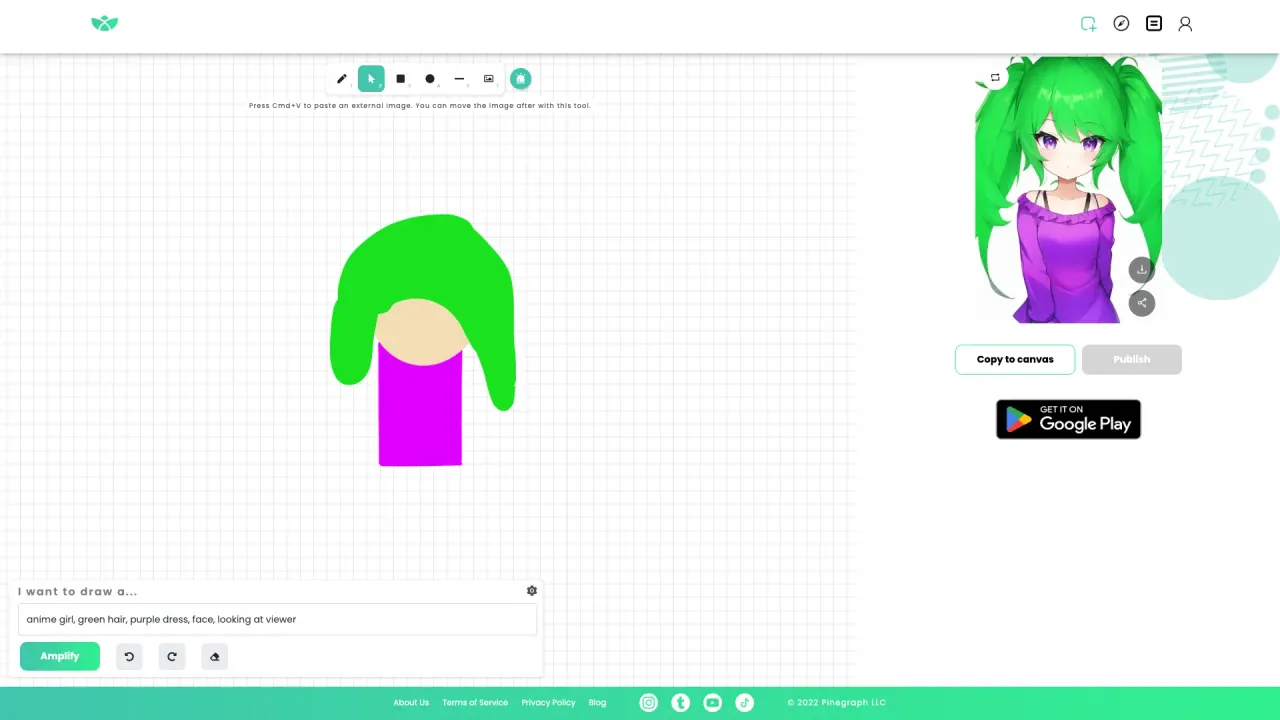Undo the last canvas action
1280x720 pixels.
click(129, 657)
